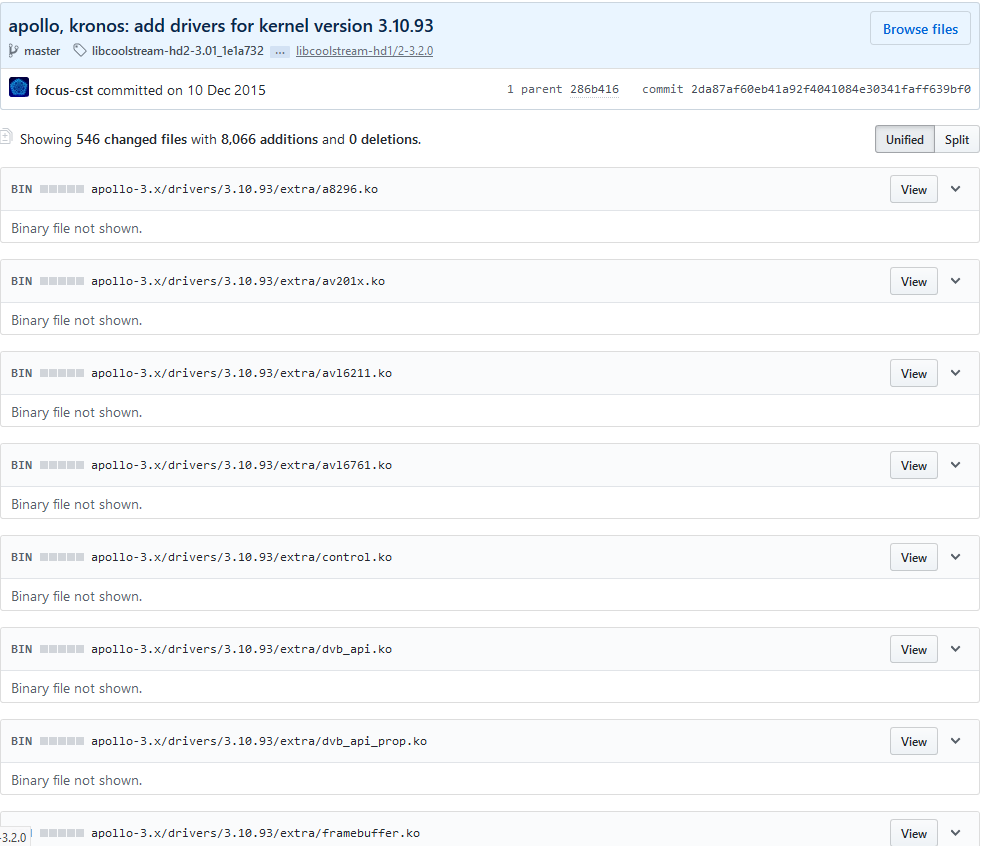982x846 pixels.
Task: Open the 546 changed files list
Action: [x=131, y=140]
